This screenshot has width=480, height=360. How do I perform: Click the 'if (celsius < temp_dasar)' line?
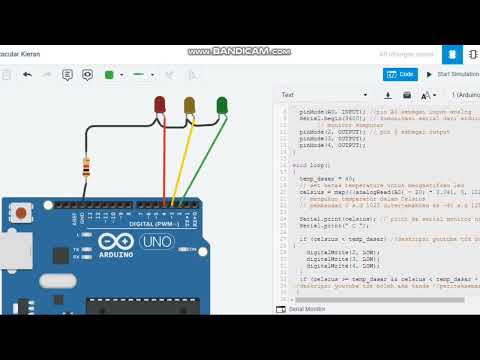(x=342, y=239)
